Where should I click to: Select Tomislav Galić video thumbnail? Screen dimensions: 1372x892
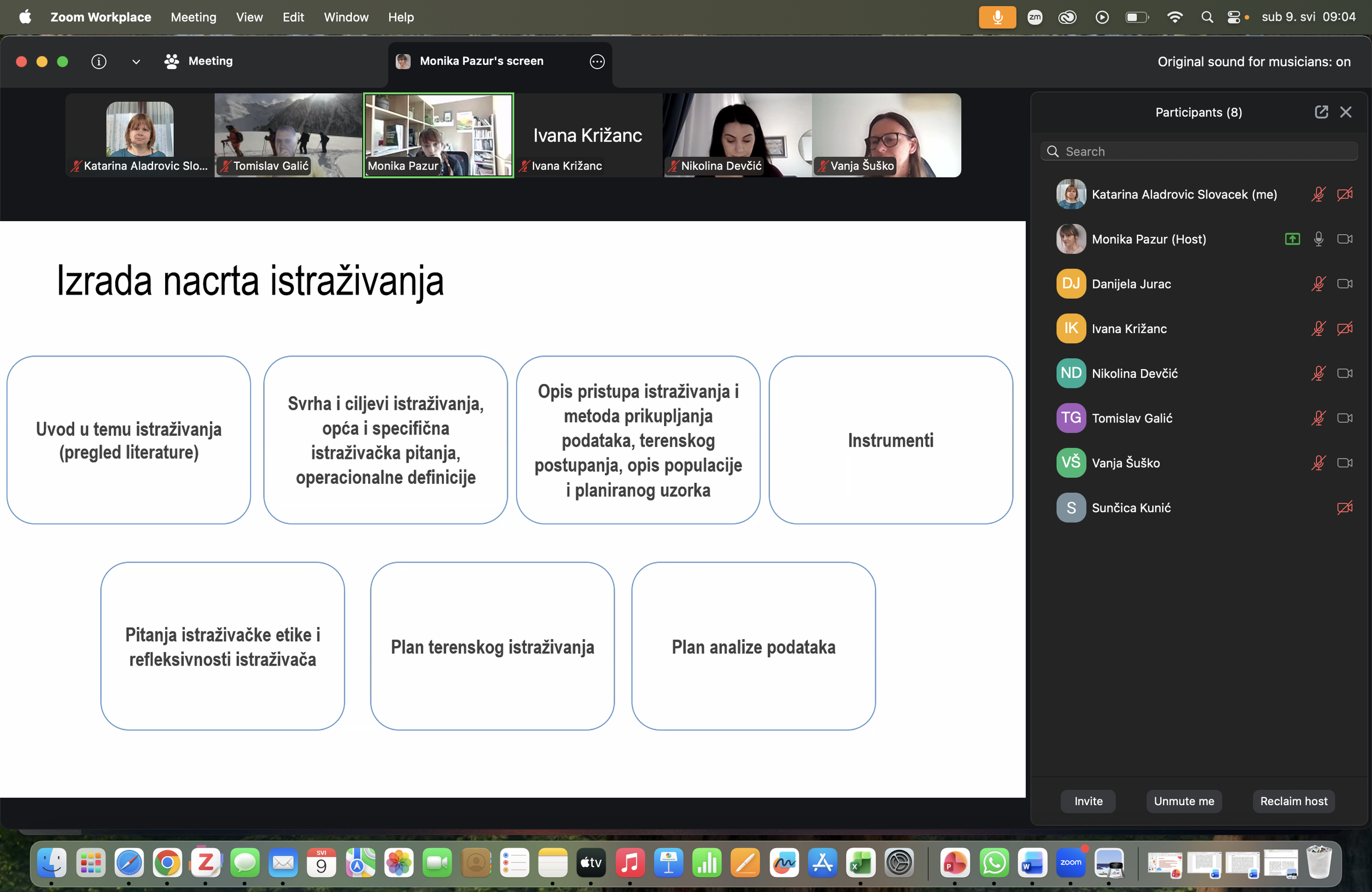(x=288, y=136)
